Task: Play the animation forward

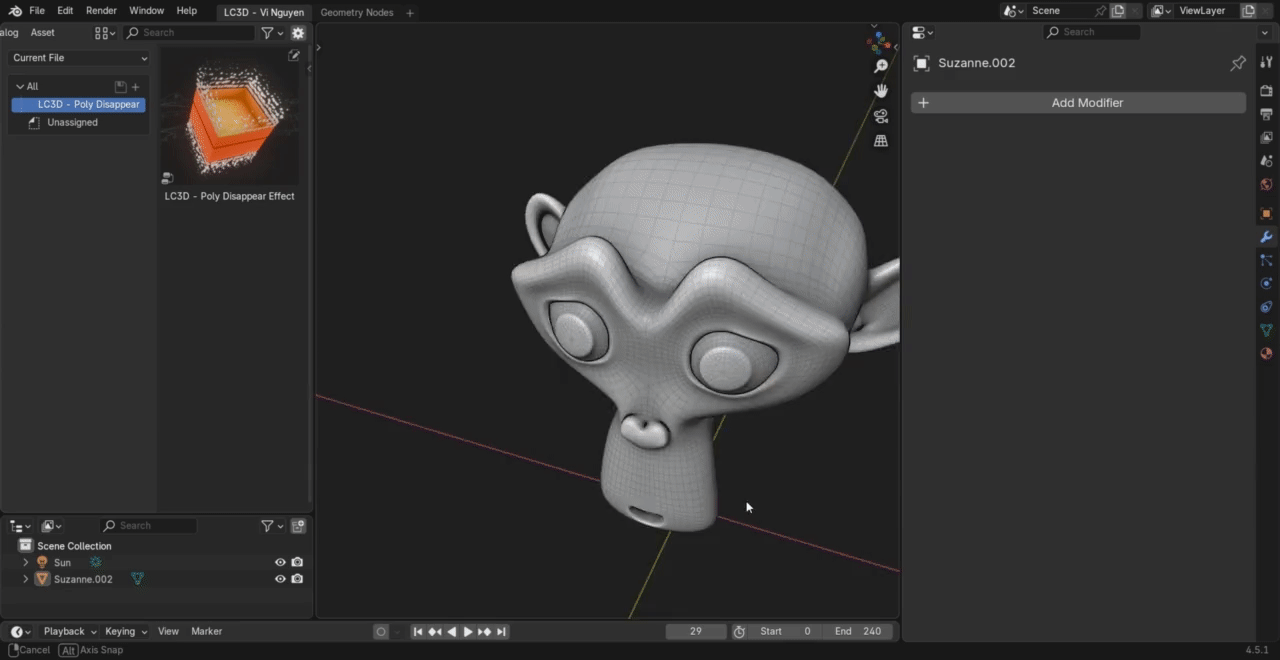Action: 468,632
